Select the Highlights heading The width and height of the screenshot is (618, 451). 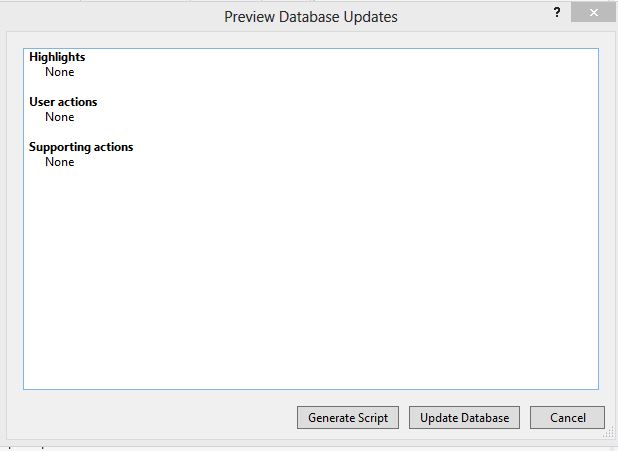(x=57, y=57)
